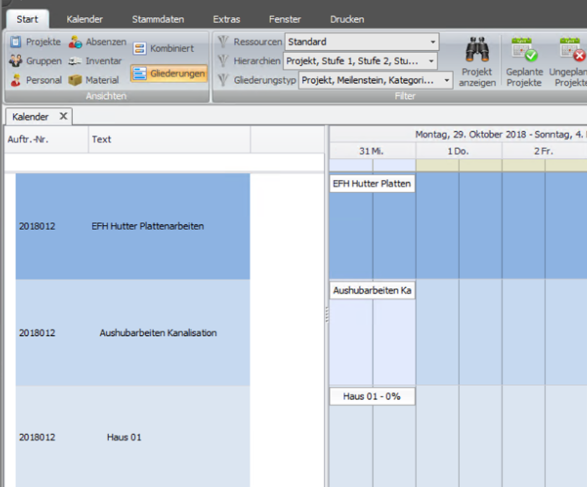Screen dimensions: 587x487
Task: Select the Aushubarbeiten Kanalisation row
Action: coord(133,333)
